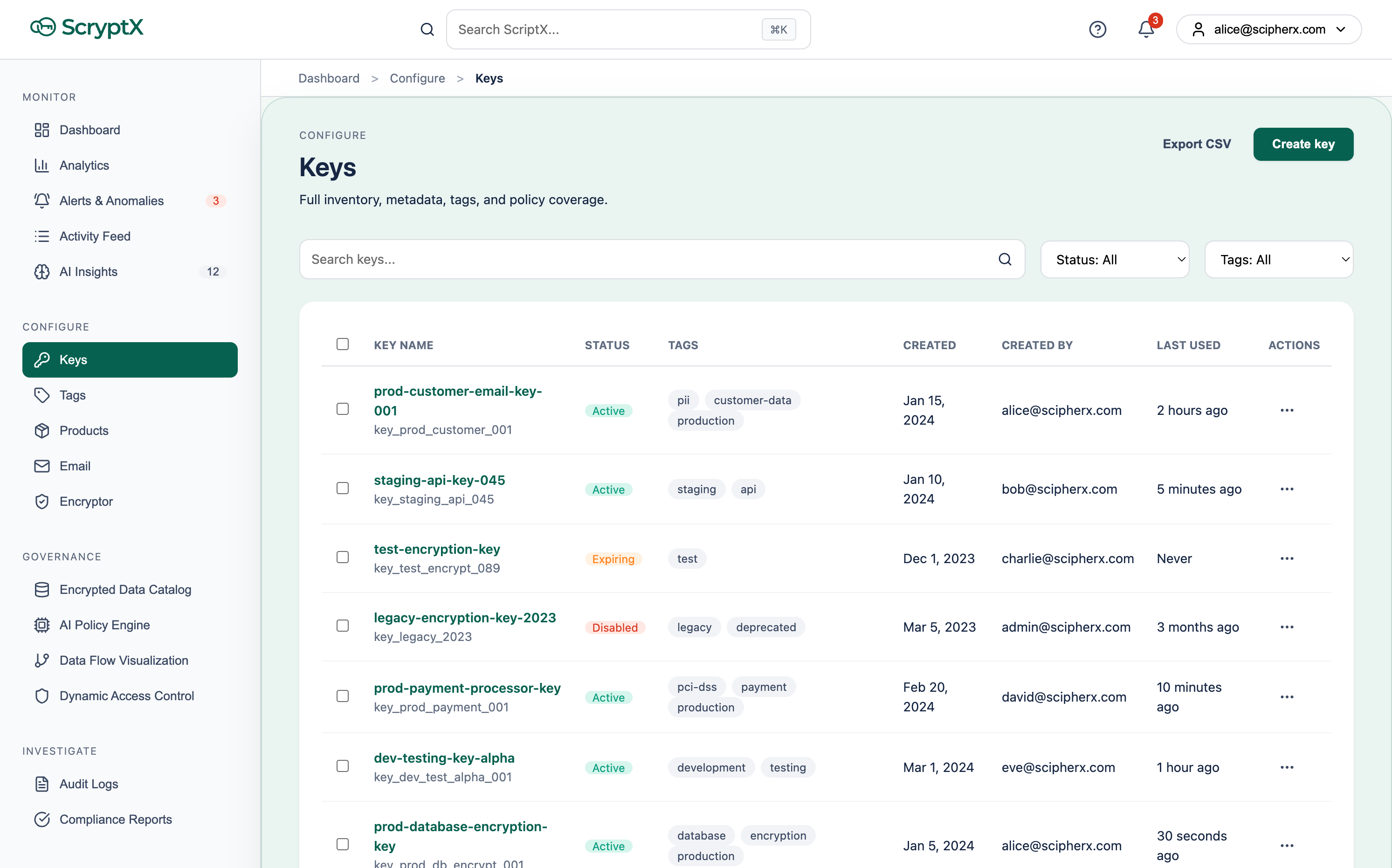Click the Encrypted Data Catalog database icon
Screen dimensions: 1392x868
point(42,590)
